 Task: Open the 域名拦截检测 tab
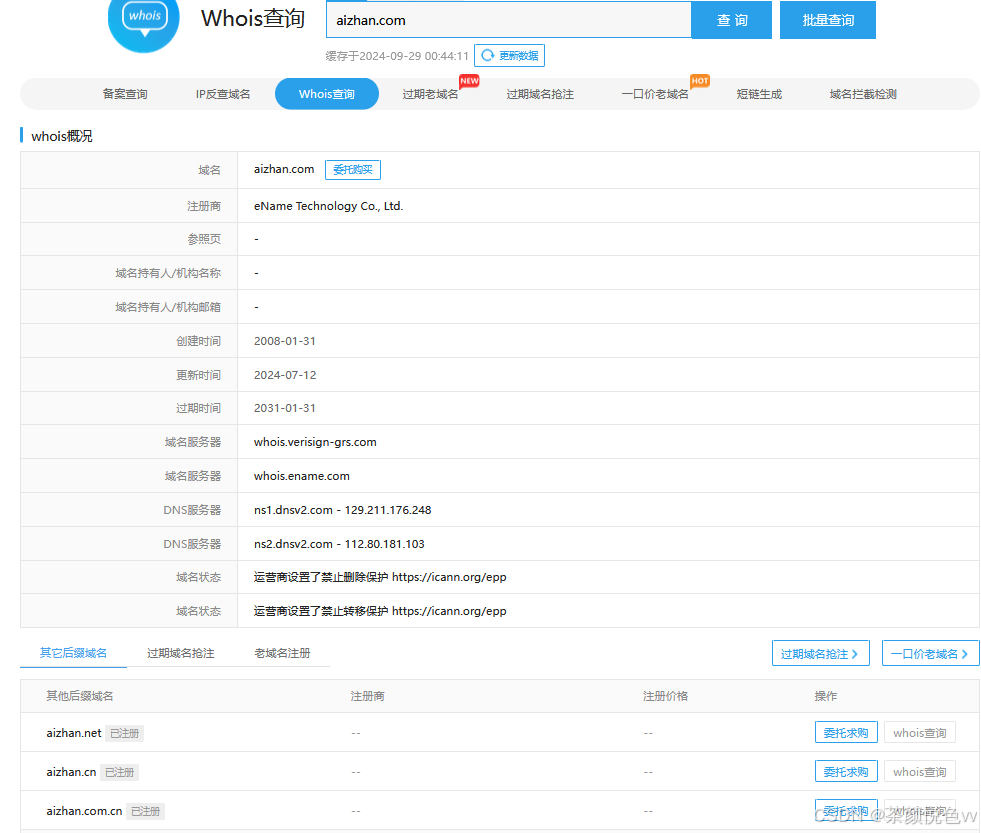[863, 94]
